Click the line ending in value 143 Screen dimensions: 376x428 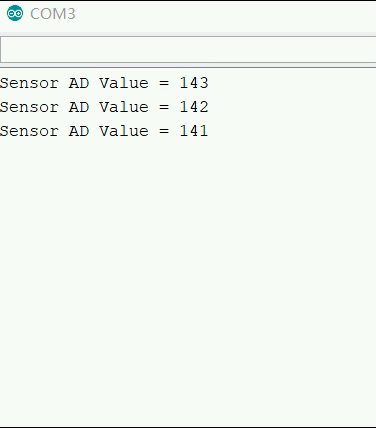(x=104, y=83)
